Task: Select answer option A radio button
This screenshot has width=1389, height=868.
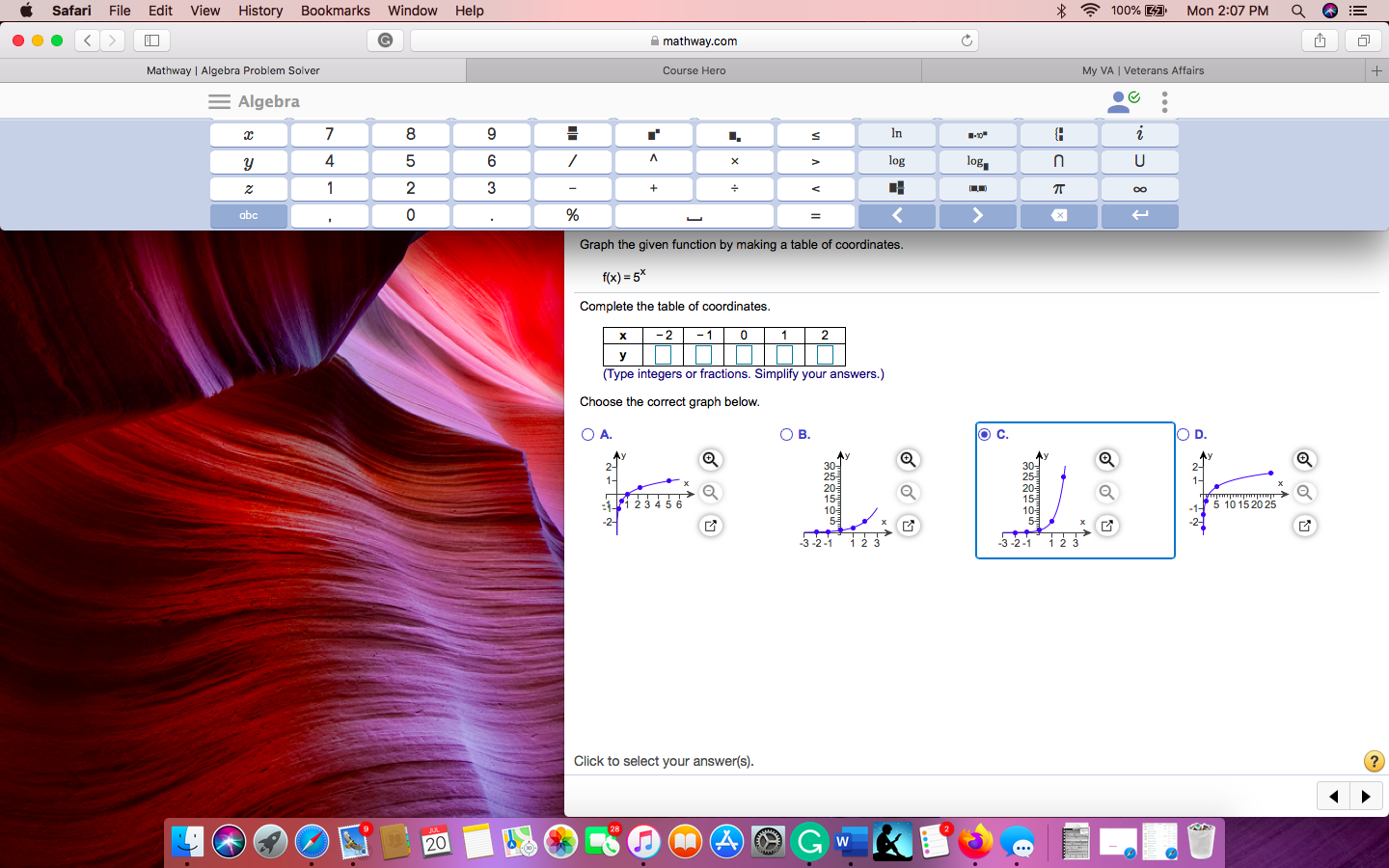Action: coord(587,435)
